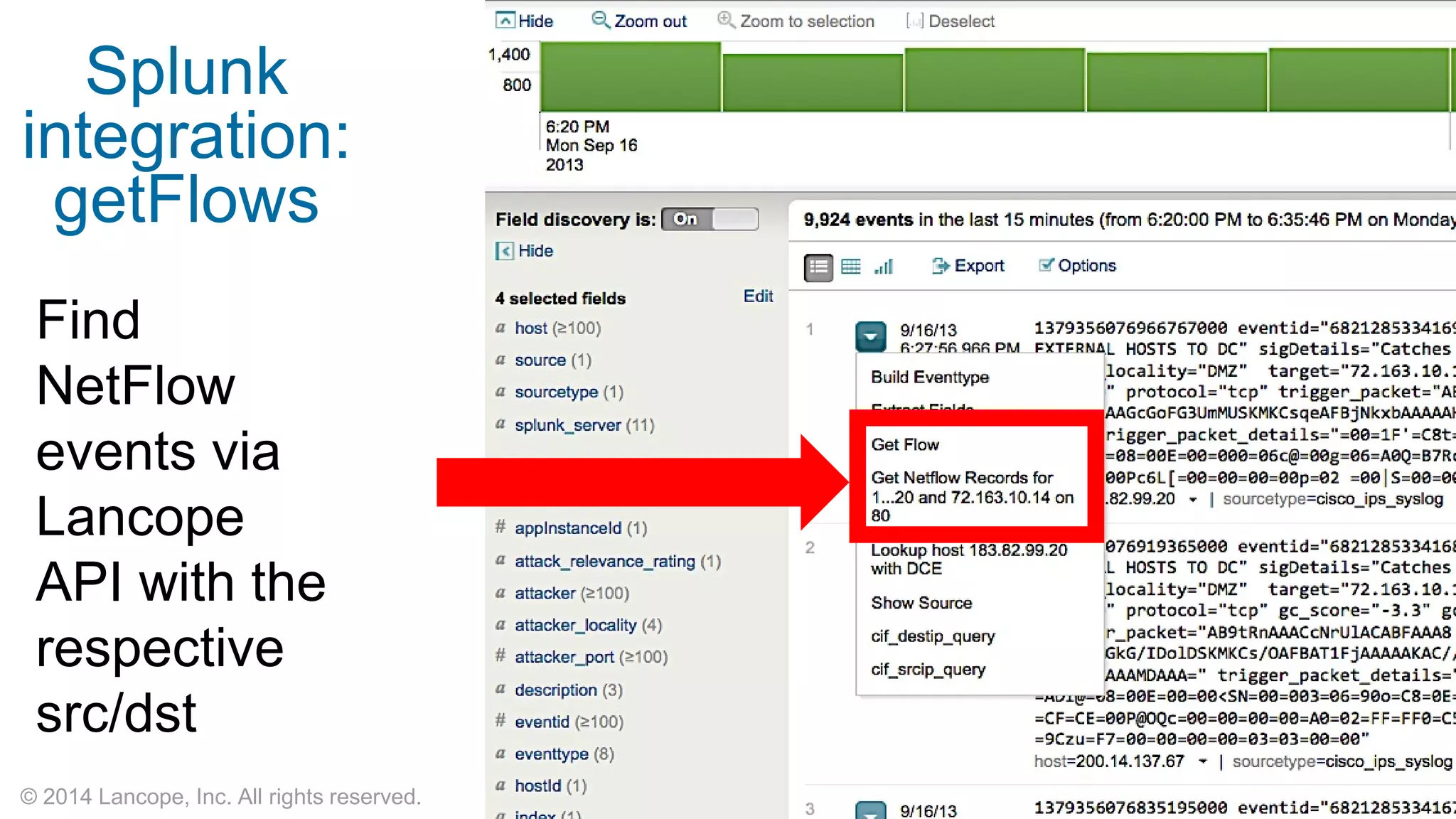Click the 9/16/13 timestamp of event 3

pos(928,810)
